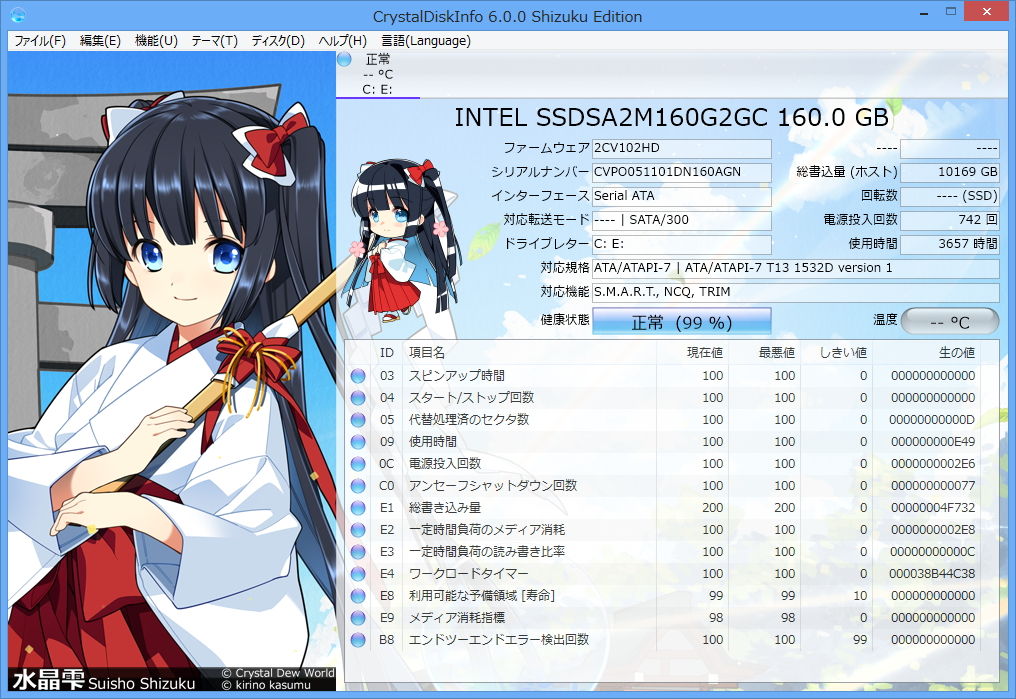Viewport: 1016px width, 699px height.
Task: Click the status orb for ID B8 row
Action: click(358, 640)
